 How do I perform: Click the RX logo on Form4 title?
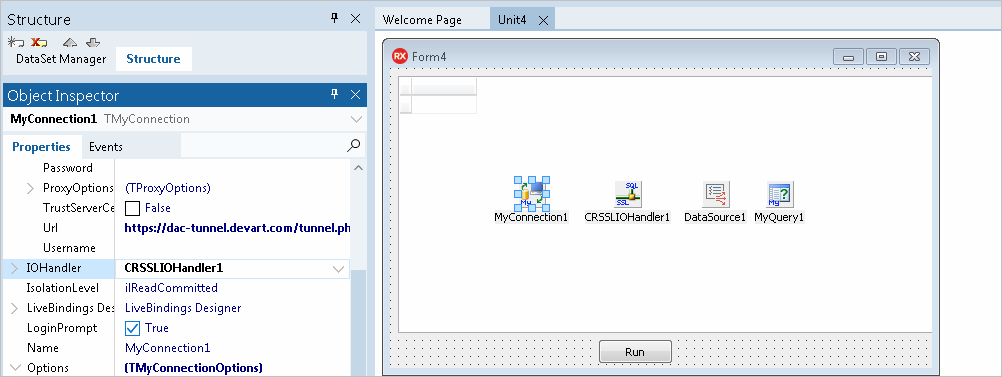(x=400, y=56)
